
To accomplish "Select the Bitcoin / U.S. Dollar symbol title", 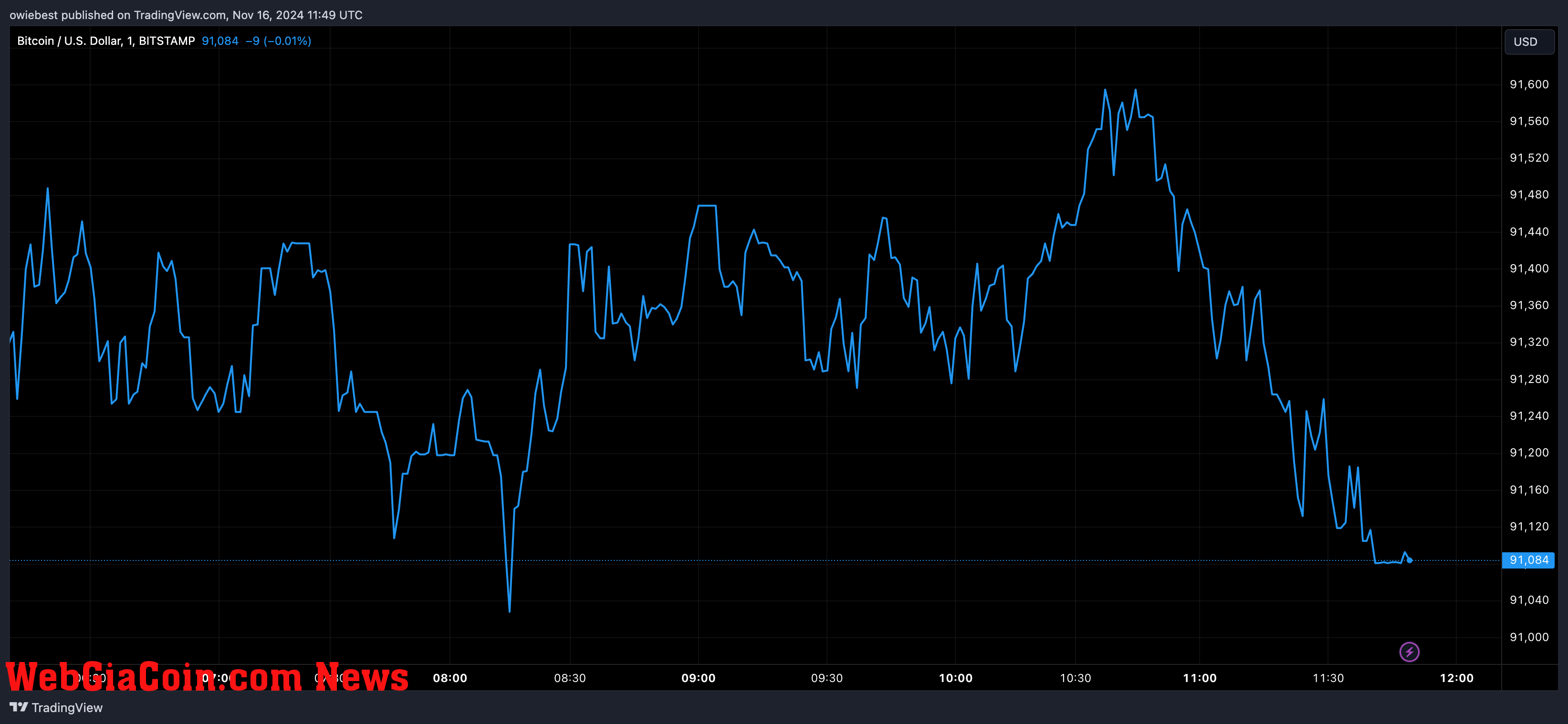I will coord(106,41).
